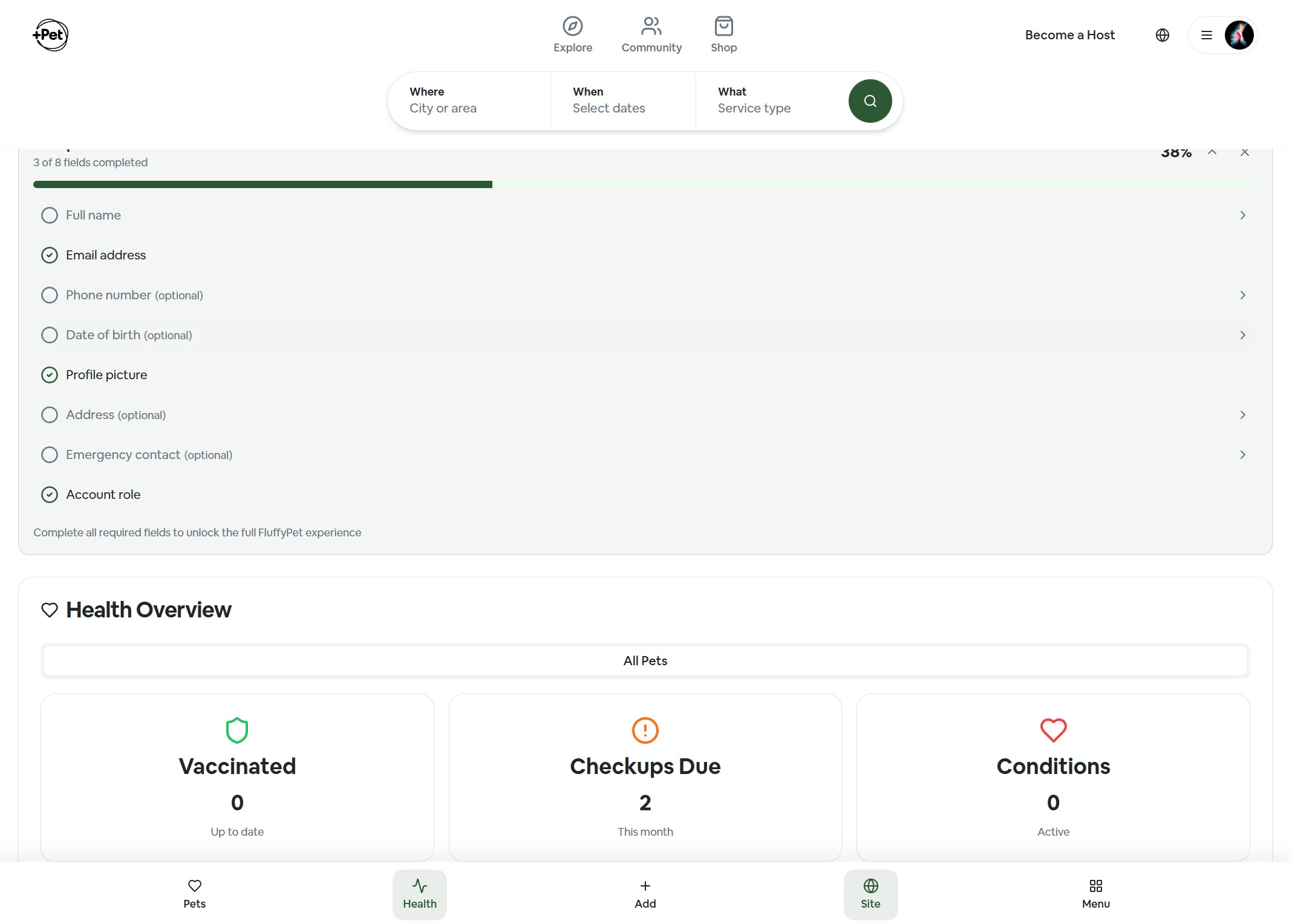The width and height of the screenshot is (1292, 924).
Task: Click the globe language icon in header
Action: [x=1162, y=35]
